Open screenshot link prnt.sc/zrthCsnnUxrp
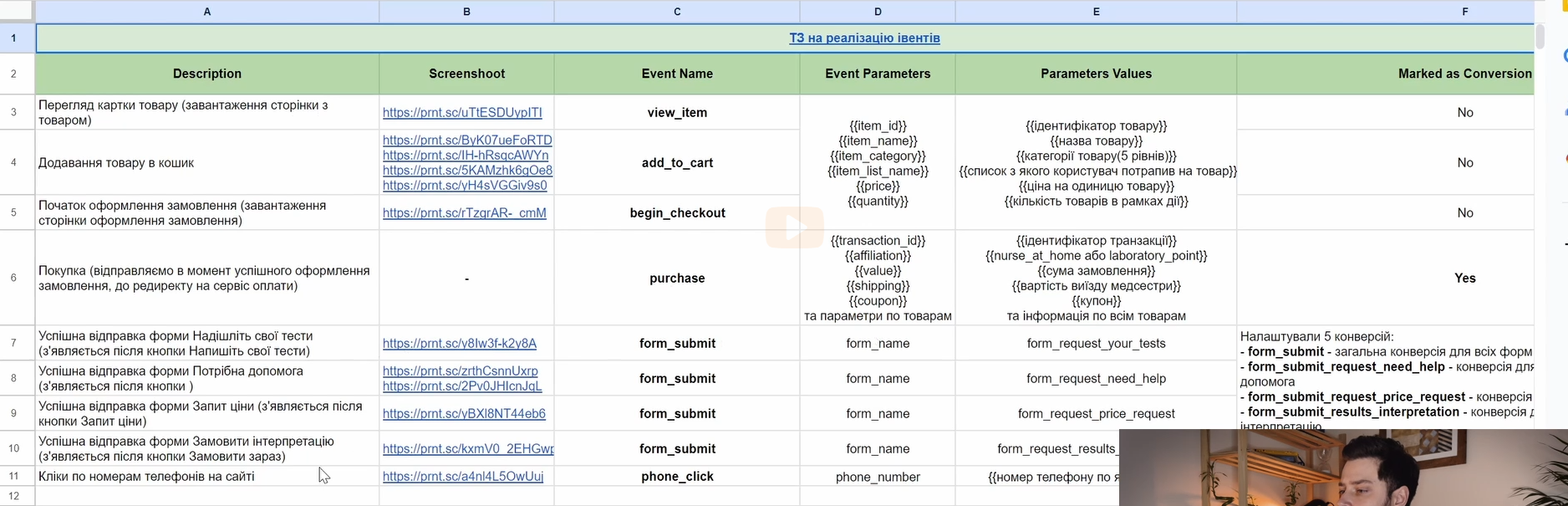The width and height of the screenshot is (1568, 506). point(461,371)
